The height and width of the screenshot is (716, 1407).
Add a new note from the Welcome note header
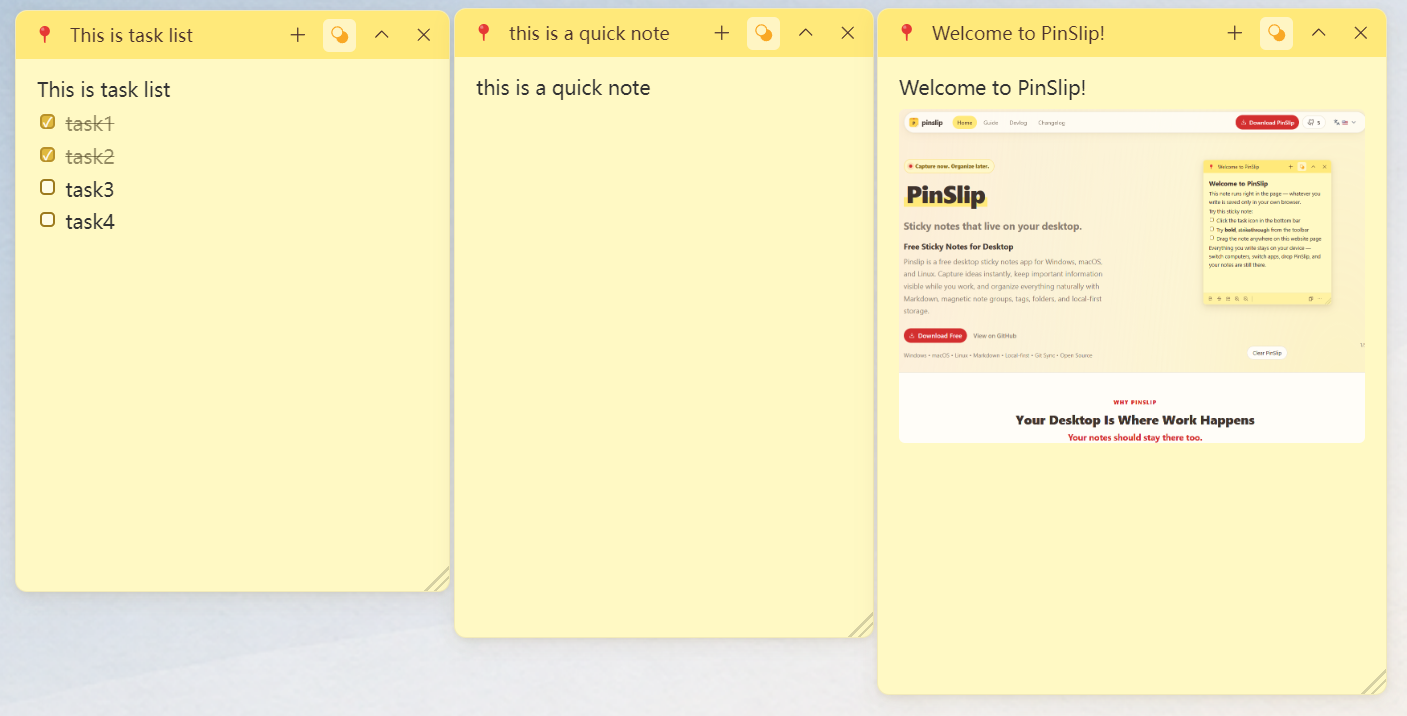coord(1235,33)
